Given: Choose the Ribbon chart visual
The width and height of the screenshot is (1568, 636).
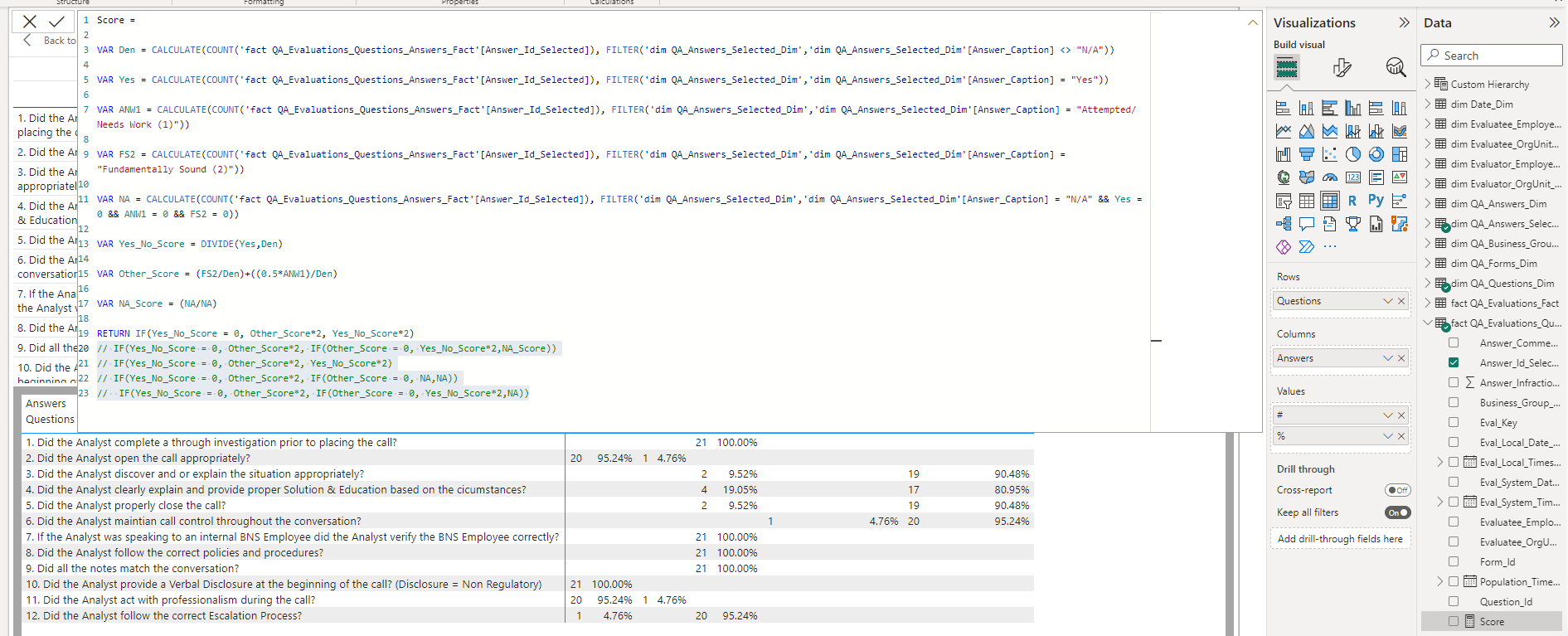Looking at the screenshot, I should point(1399,131).
